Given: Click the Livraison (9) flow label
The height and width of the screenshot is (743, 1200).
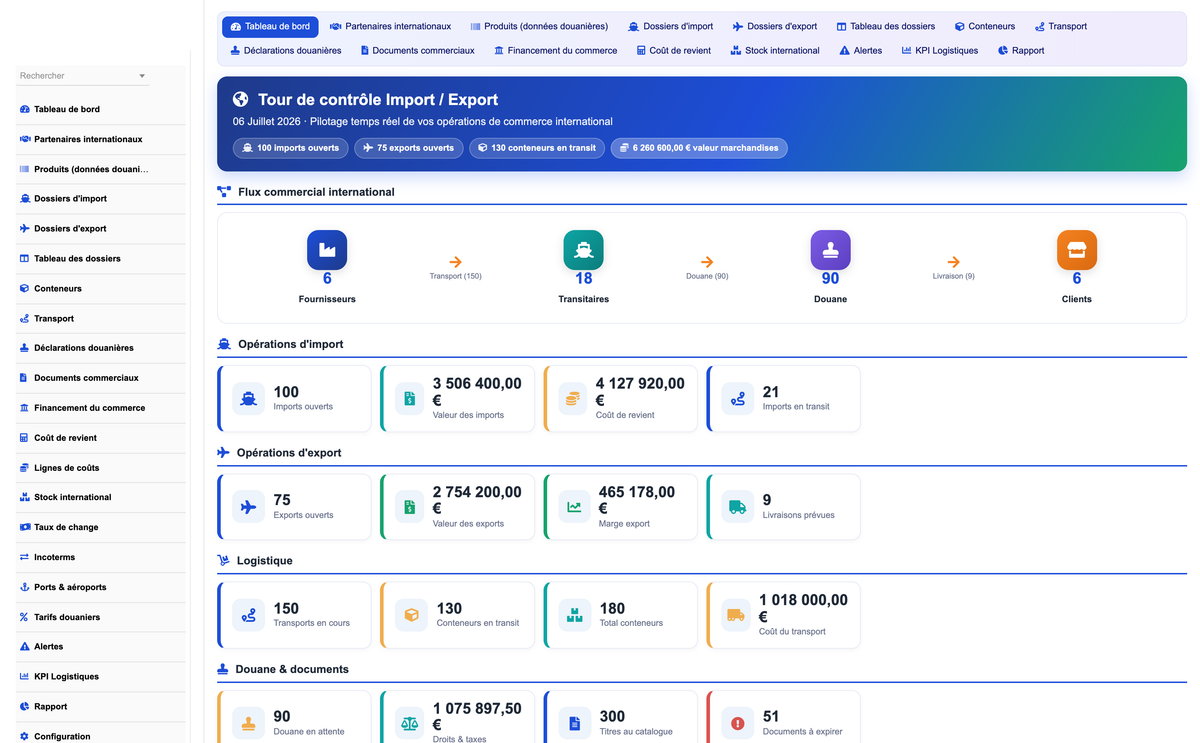Looking at the screenshot, I should click(953, 276).
